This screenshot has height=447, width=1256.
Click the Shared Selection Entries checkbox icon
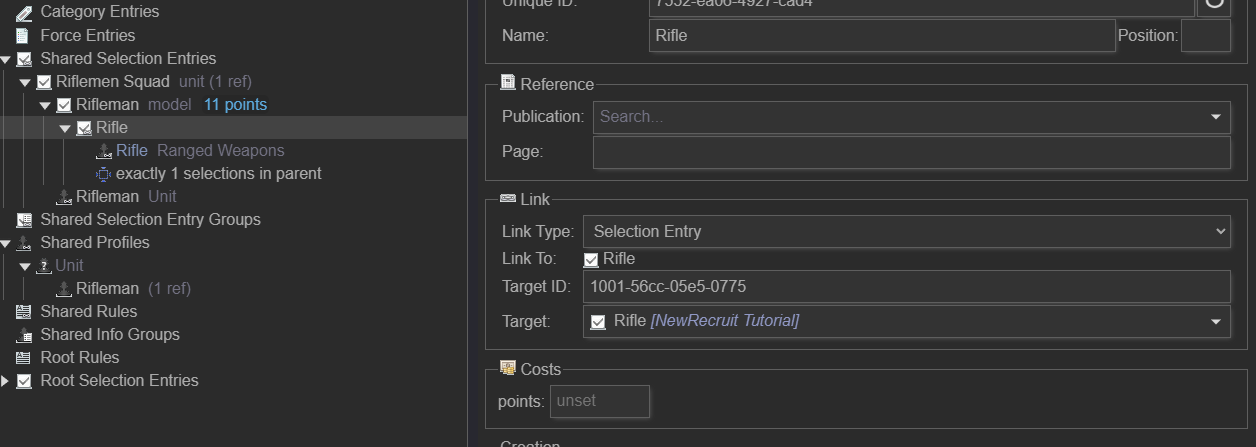(x=24, y=58)
